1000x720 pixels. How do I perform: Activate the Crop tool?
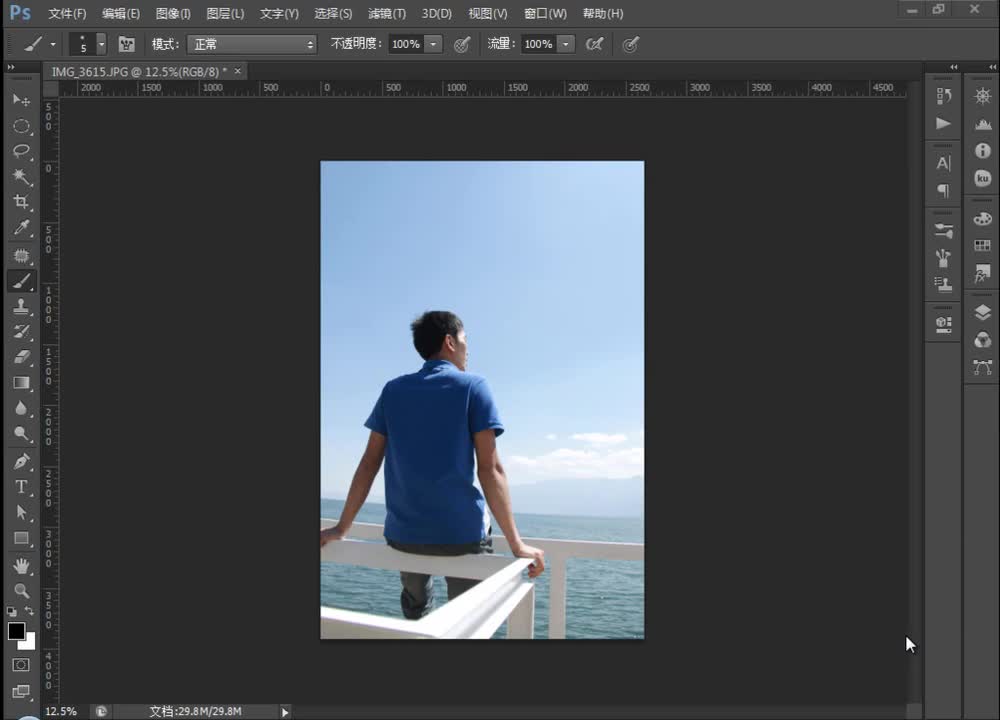pos(21,202)
